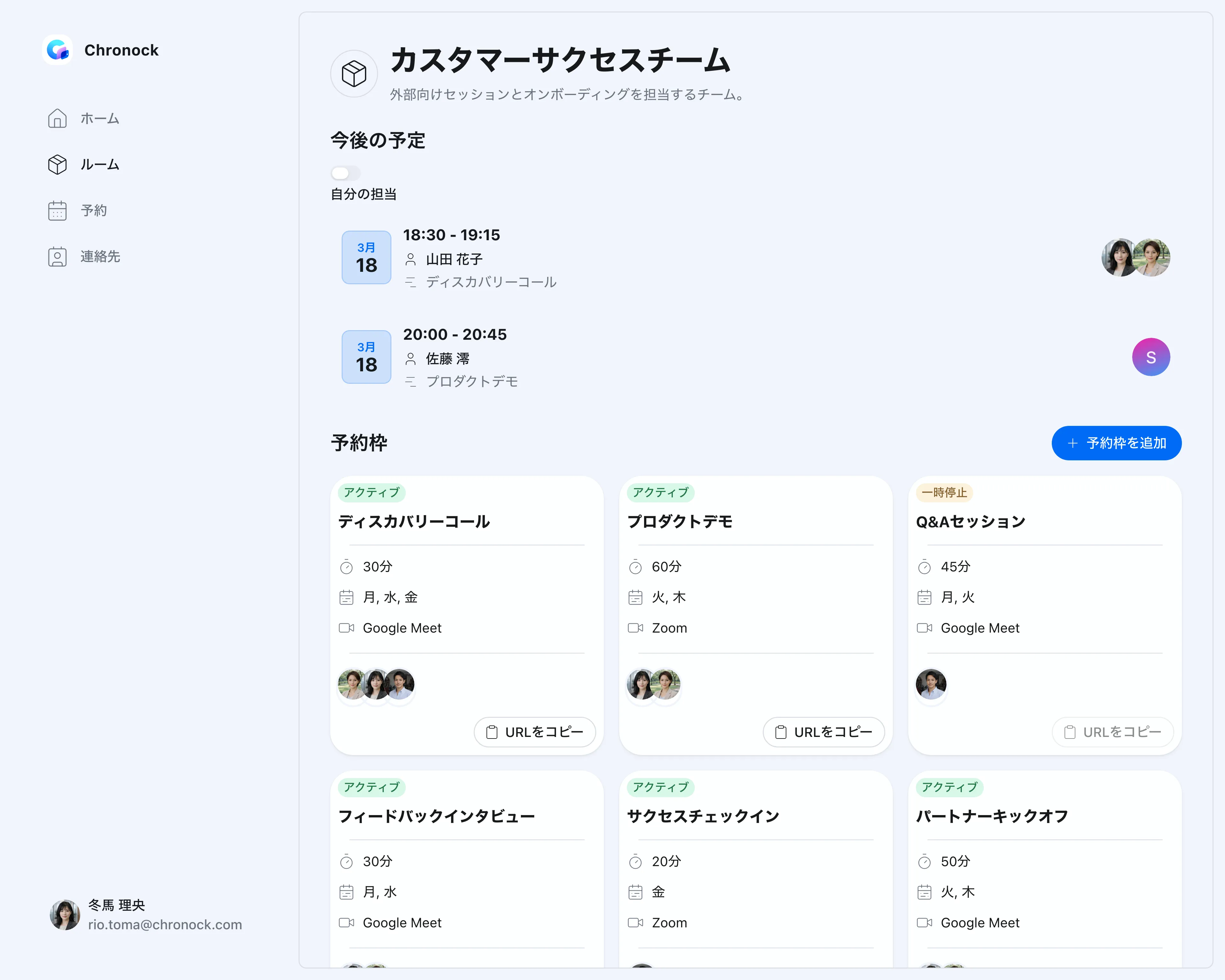Click the calendar icon beside 予約

coord(57,211)
